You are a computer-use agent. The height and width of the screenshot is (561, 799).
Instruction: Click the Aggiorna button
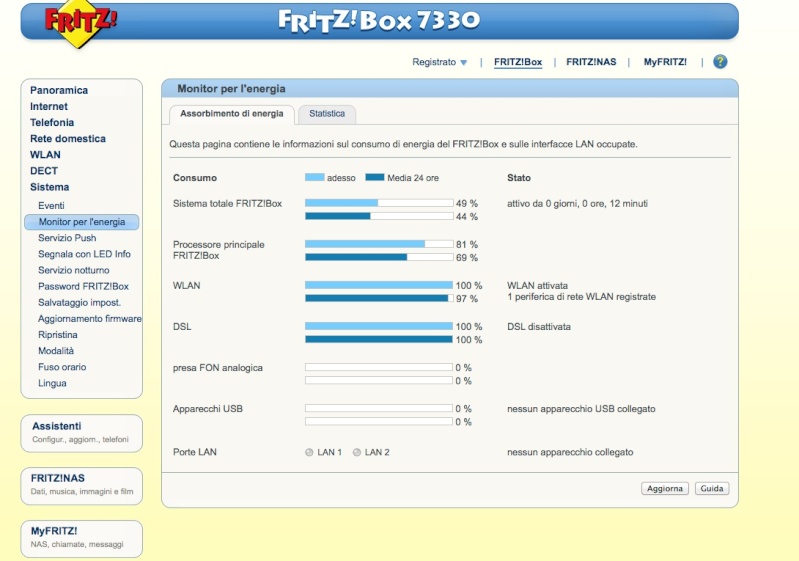tap(664, 488)
